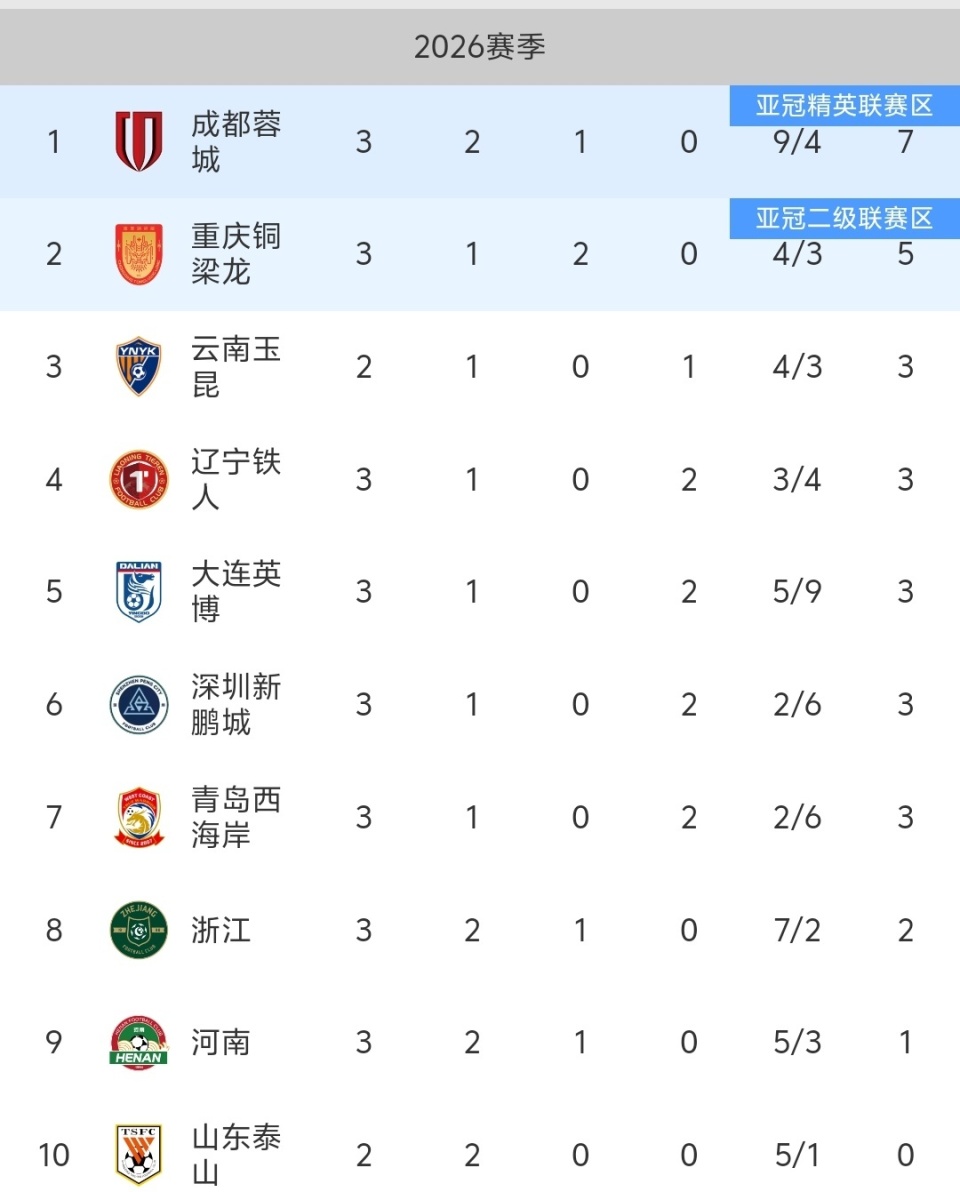Click the Chengdu Rongcheng club logo
The width and height of the screenshot is (960, 1192).
pyautogui.click(x=138, y=141)
